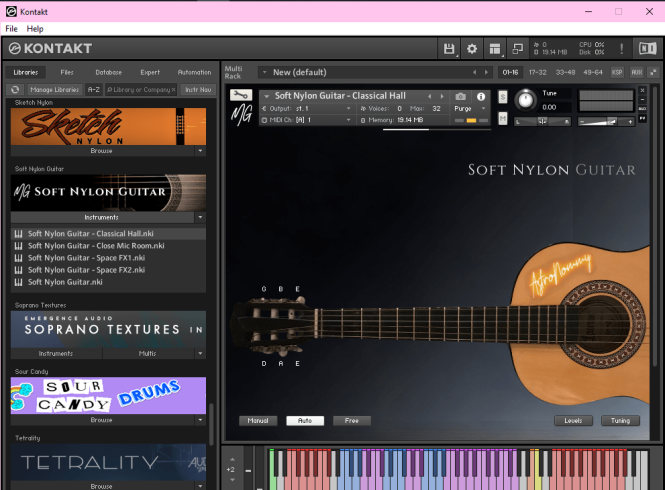Viewport: 665px width, 490px height.
Task: Toggle the PV performance view icon
Action: pos(643,118)
